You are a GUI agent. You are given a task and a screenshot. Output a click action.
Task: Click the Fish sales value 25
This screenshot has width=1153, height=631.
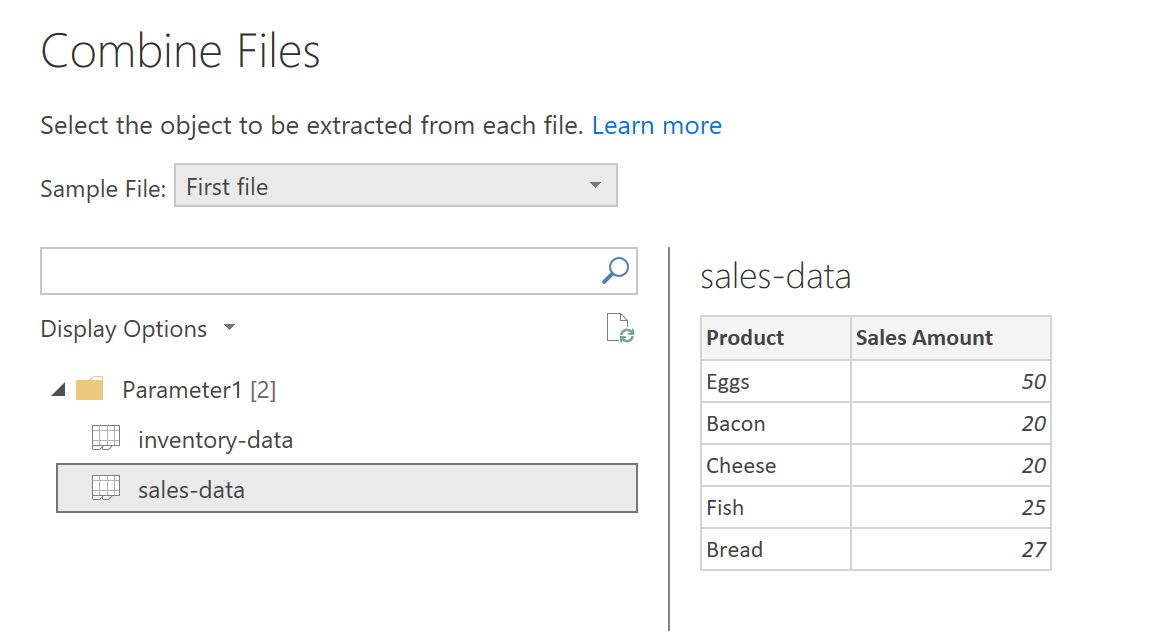point(1033,508)
